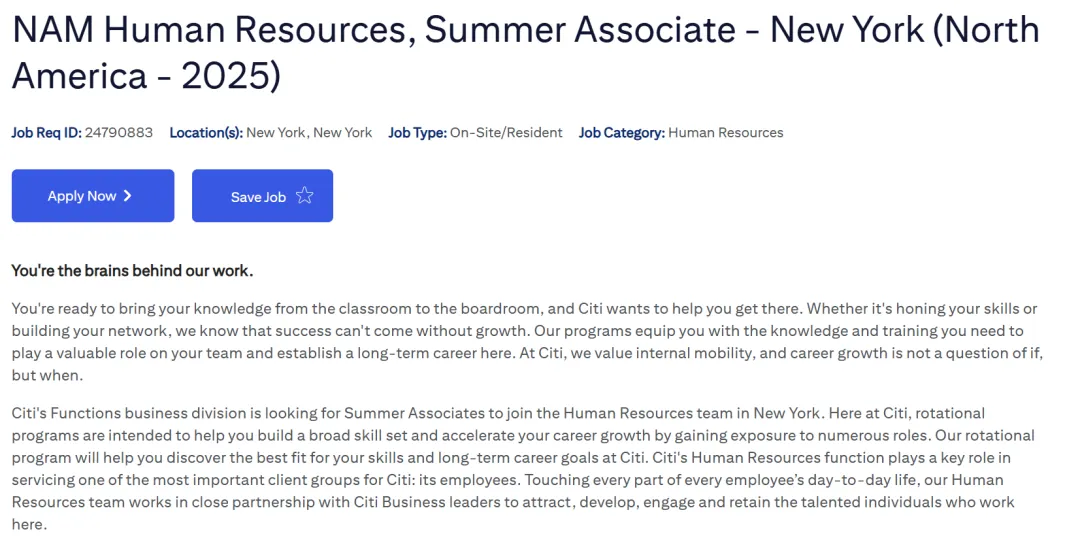Click the On-Site/Resident job type value
This screenshot has width=1080, height=555.
pyautogui.click(x=506, y=133)
